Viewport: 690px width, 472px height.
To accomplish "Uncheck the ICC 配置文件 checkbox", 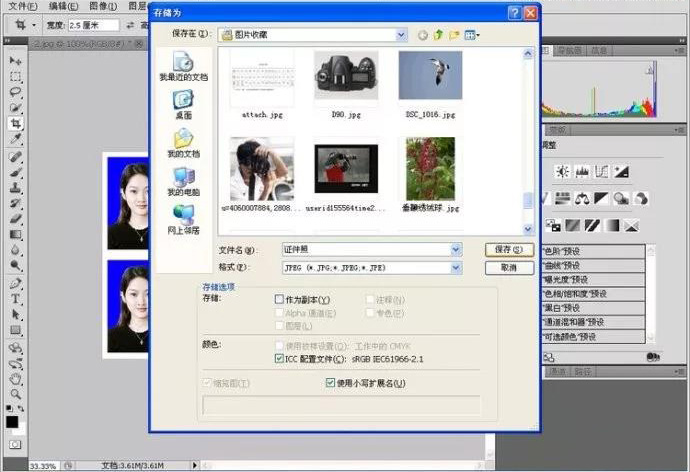I will pos(279,359).
